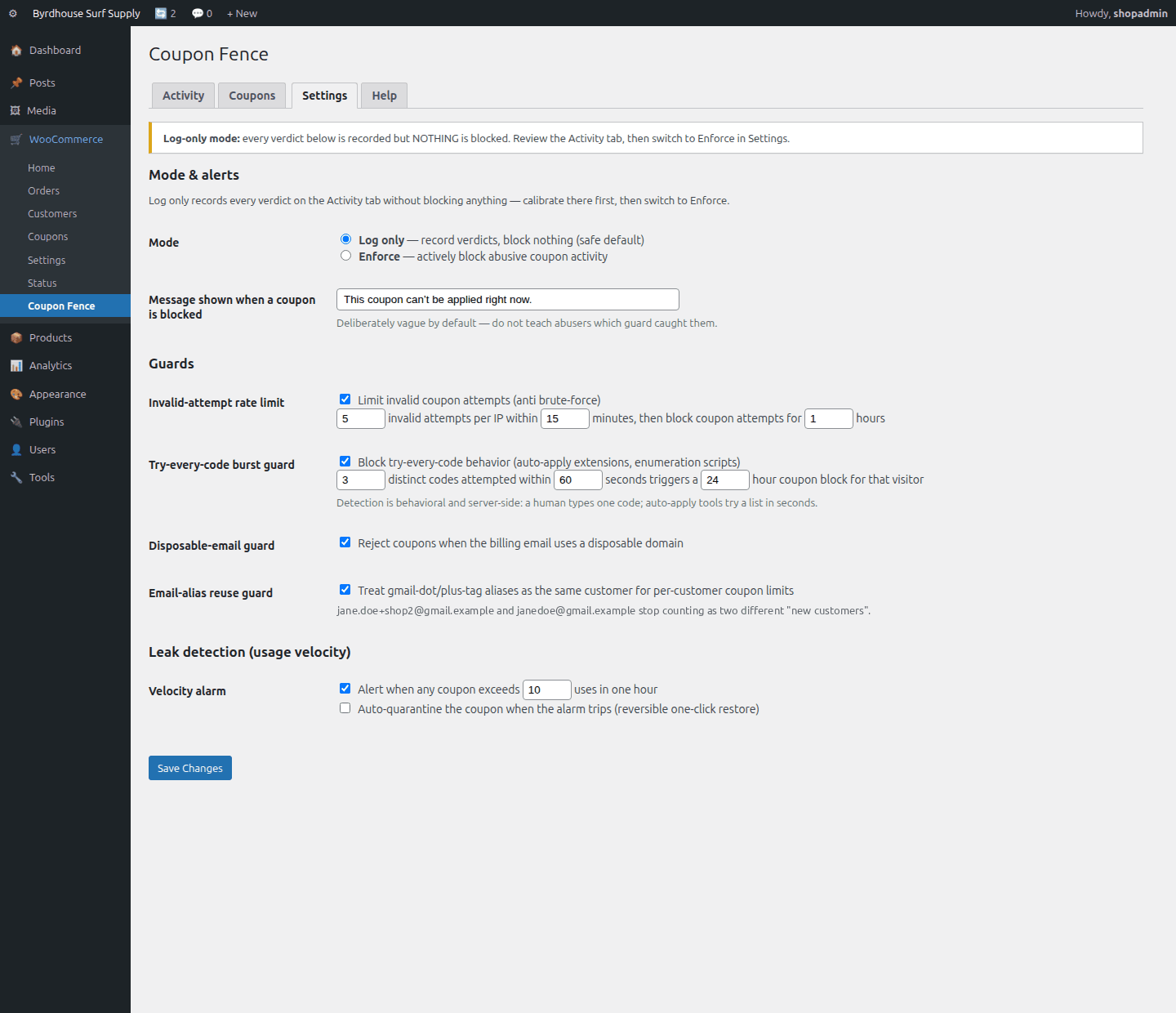Select the Enforce mode radio button
This screenshot has width=1176, height=1013.
(x=345, y=256)
